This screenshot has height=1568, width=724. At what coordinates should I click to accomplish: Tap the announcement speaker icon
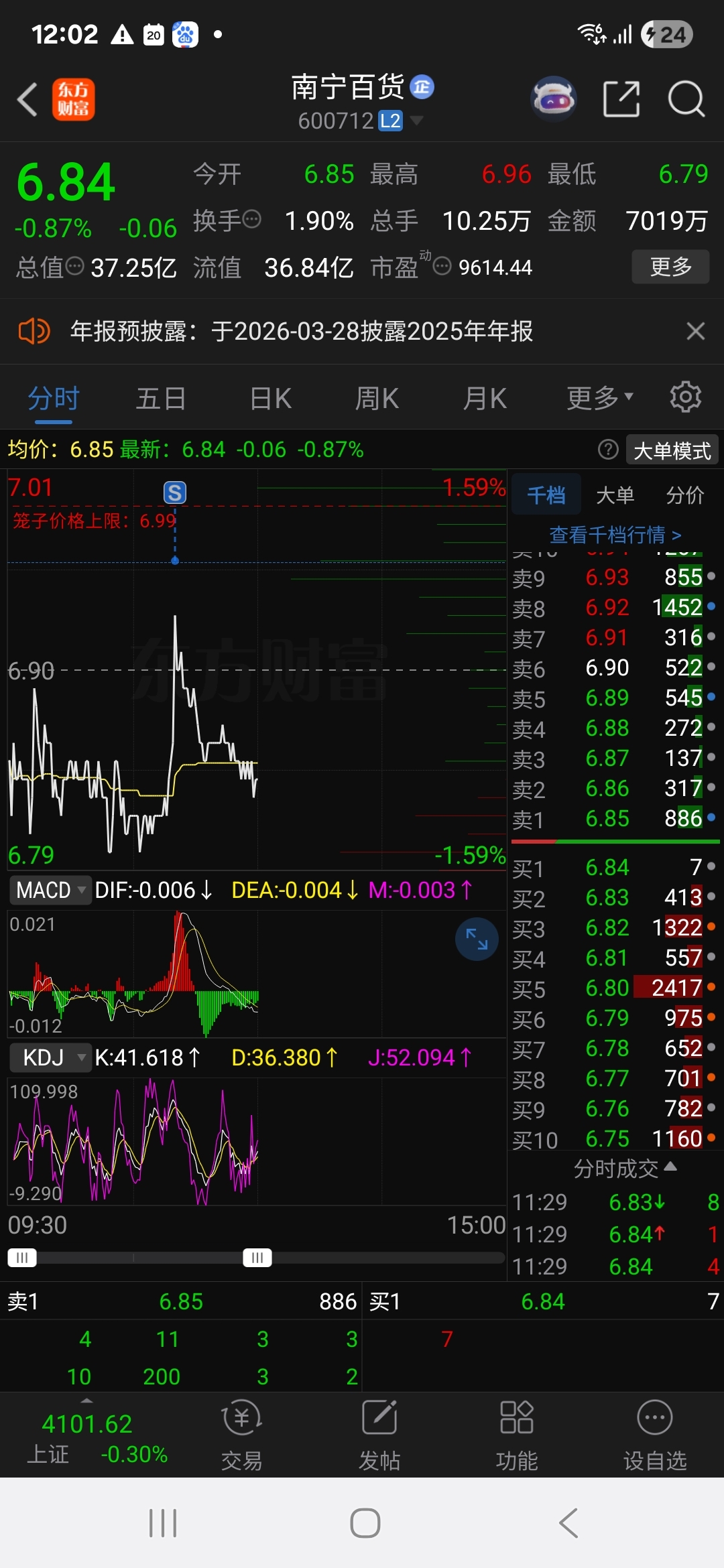tap(34, 331)
